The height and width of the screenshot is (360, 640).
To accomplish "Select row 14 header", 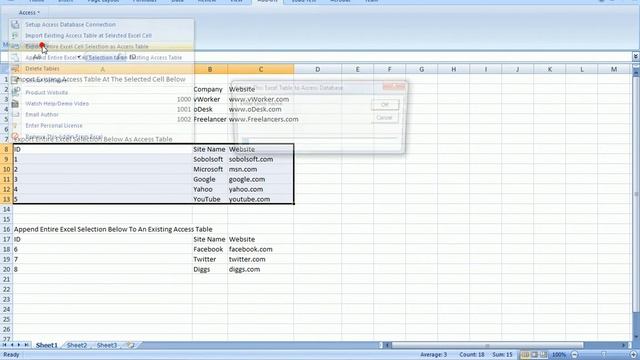I will (6, 209).
